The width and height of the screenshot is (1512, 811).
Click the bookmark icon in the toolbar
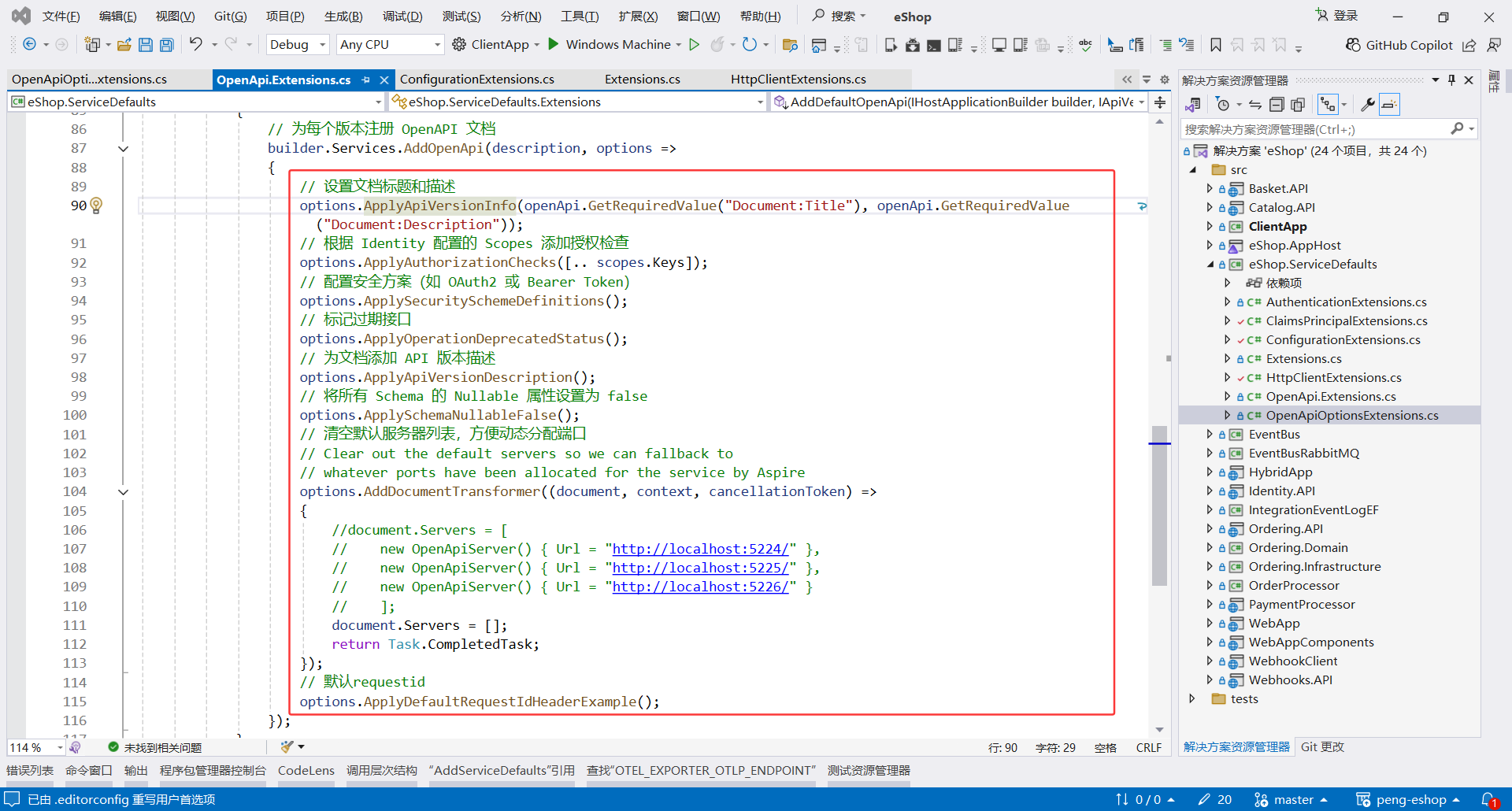tap(1216, 45)
